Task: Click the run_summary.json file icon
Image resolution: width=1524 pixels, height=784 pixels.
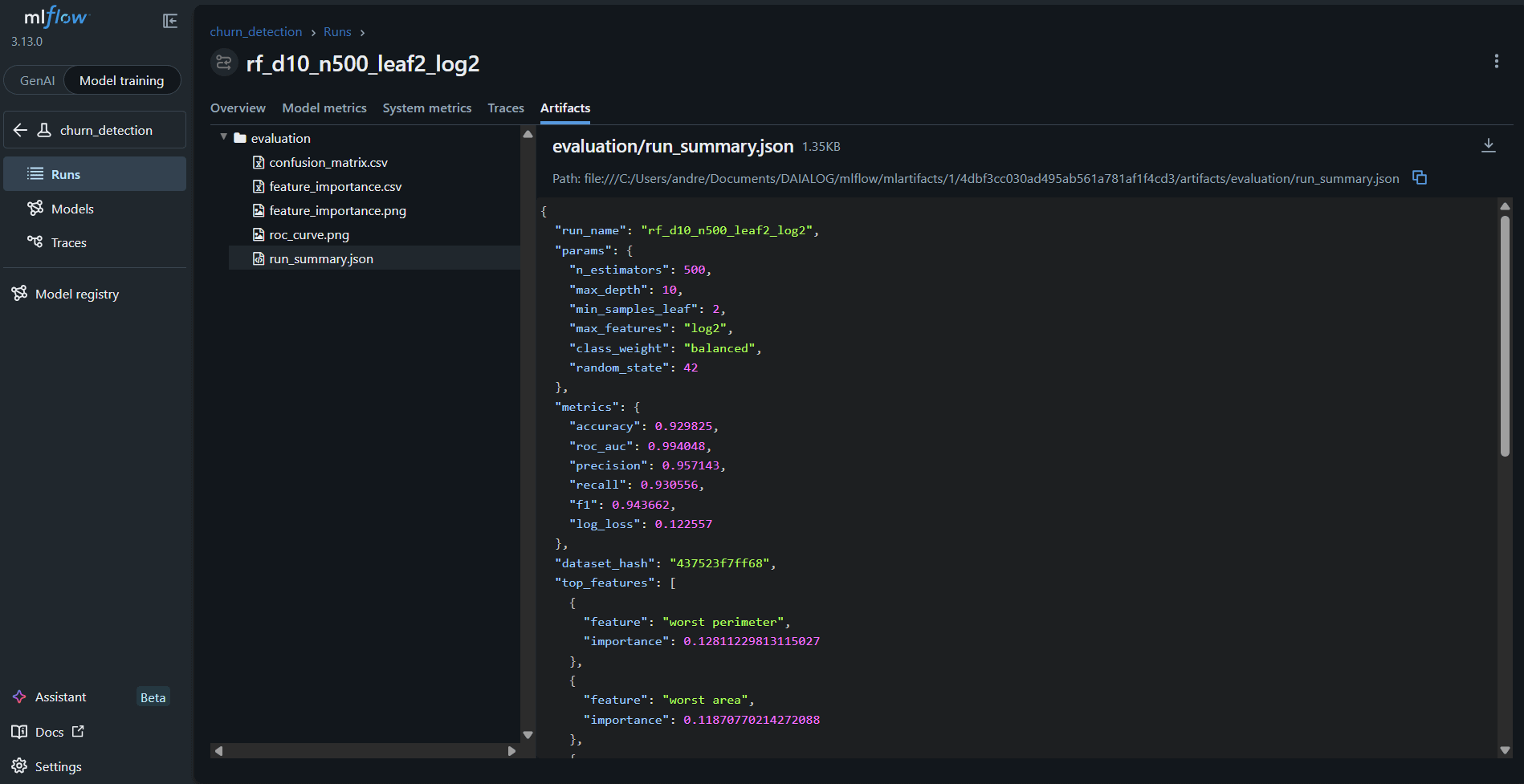Action: click(x=259, y=258)
